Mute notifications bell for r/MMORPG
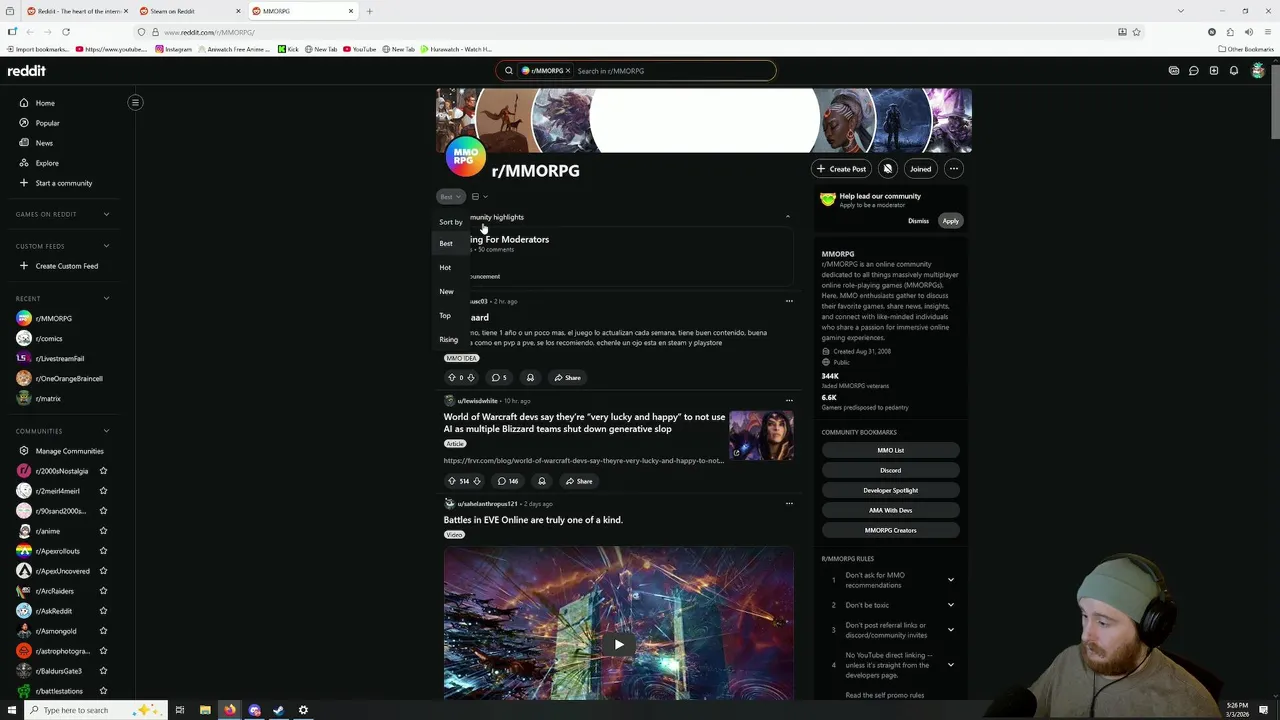The width and height of the screenshot is (1280, 720). (887, 169)
